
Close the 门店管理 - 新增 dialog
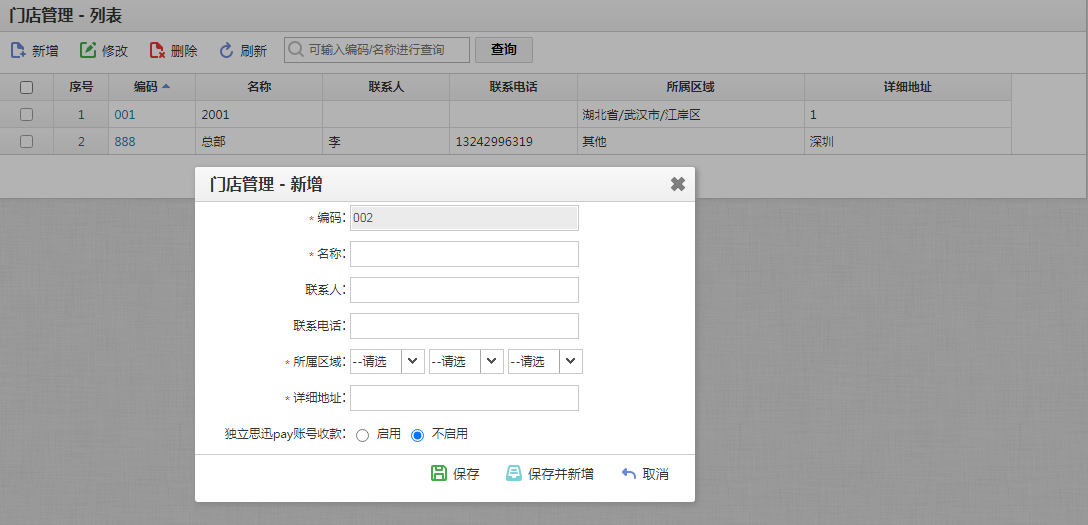pos(678,184)
